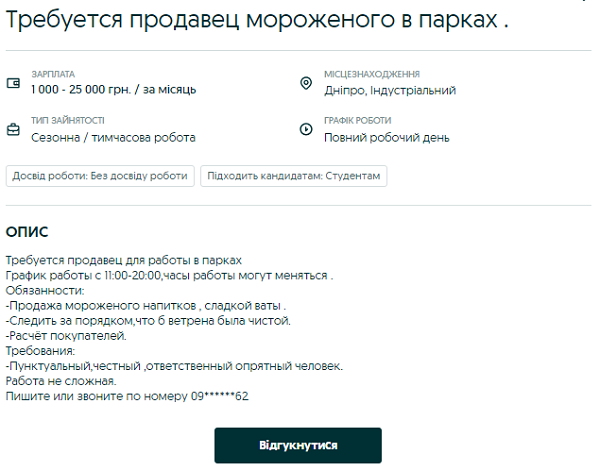Click the ТИП ЗАЙНЯТОСТІ label
The image size is (600, 471).
pos(67,121)
